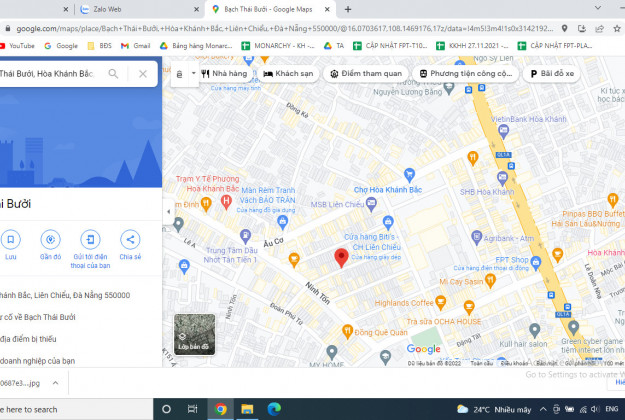Click the Kull hair salon marker
This screenshot has height=420, width=625.
535,330
